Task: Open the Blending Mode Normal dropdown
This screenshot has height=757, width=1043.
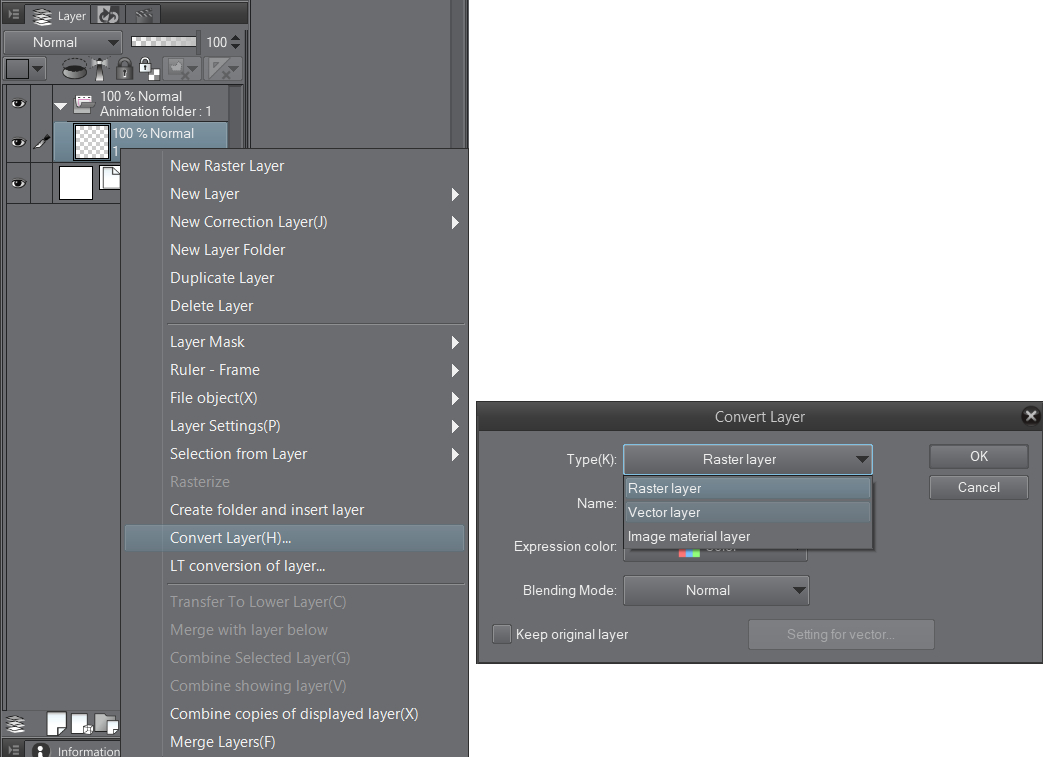Action: click(716, 590)
